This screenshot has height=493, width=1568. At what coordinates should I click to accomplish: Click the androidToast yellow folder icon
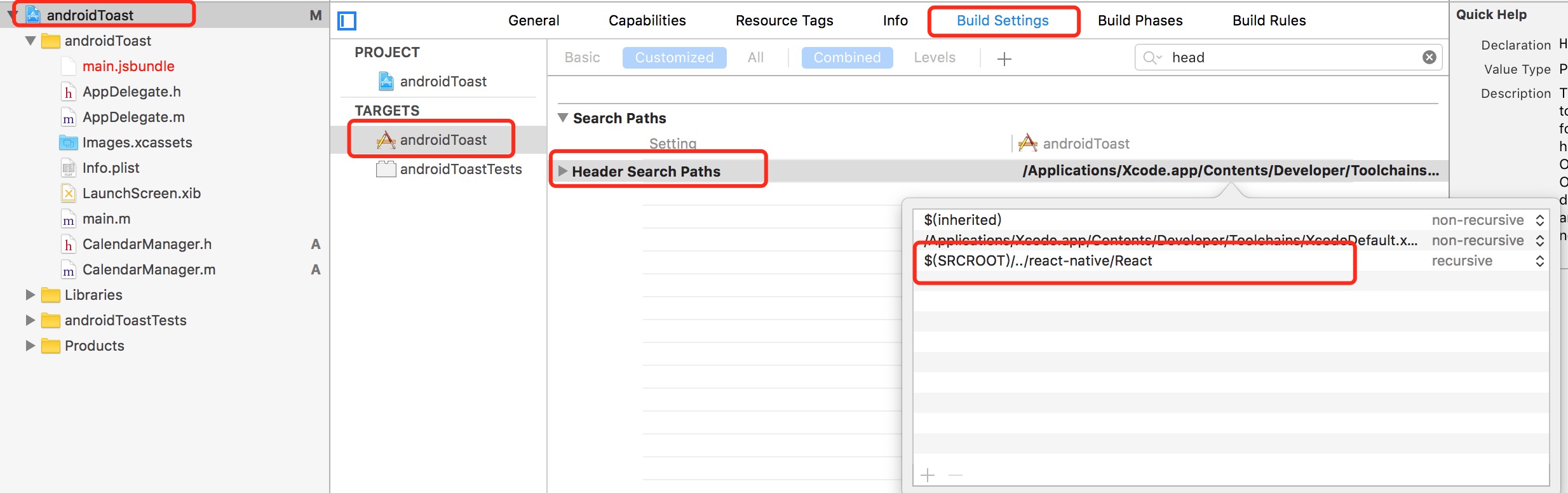[x=50, y=41]
